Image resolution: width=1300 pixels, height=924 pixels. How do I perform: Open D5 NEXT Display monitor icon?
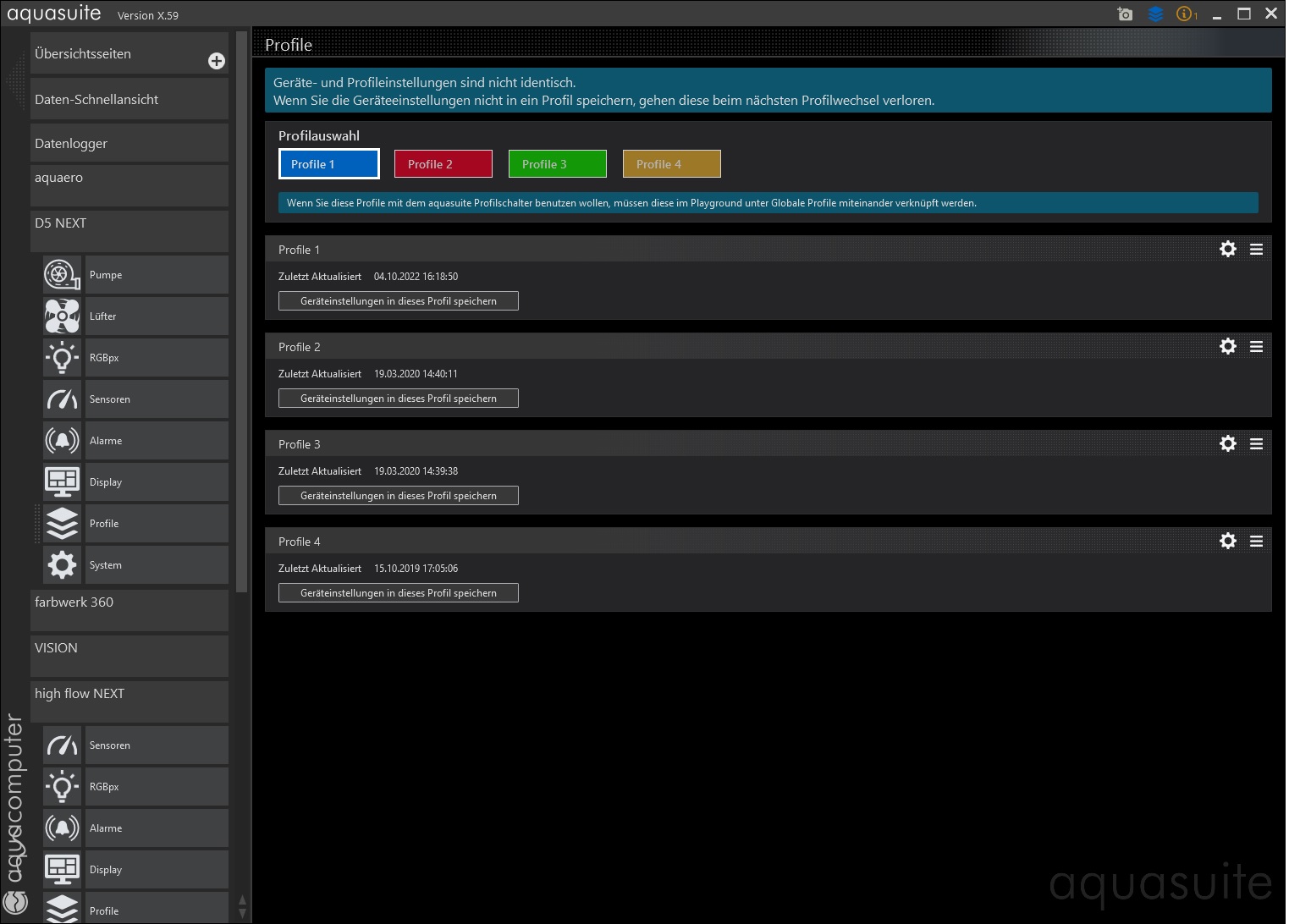(x=62, y=482)
